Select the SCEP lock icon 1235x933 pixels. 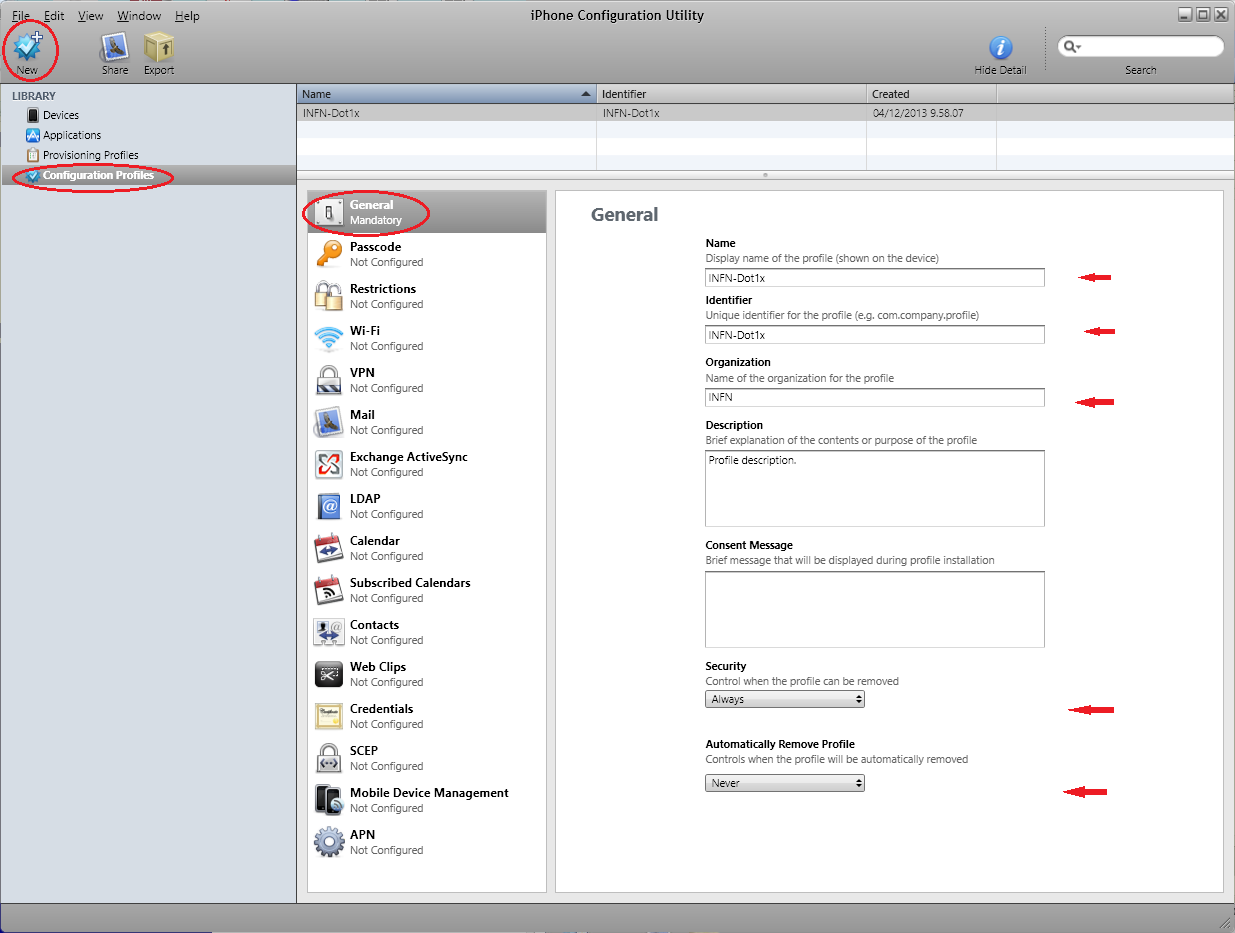329,758
